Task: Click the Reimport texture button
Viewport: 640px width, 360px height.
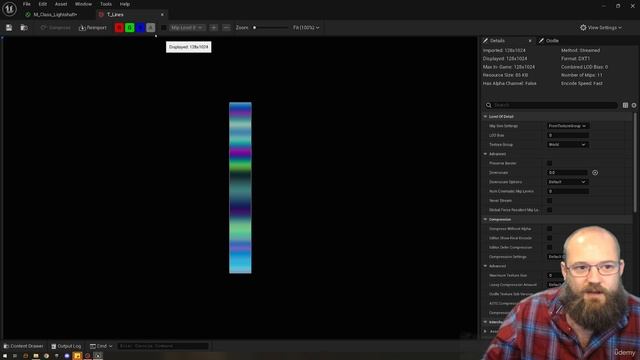Action: pos(93,28)
